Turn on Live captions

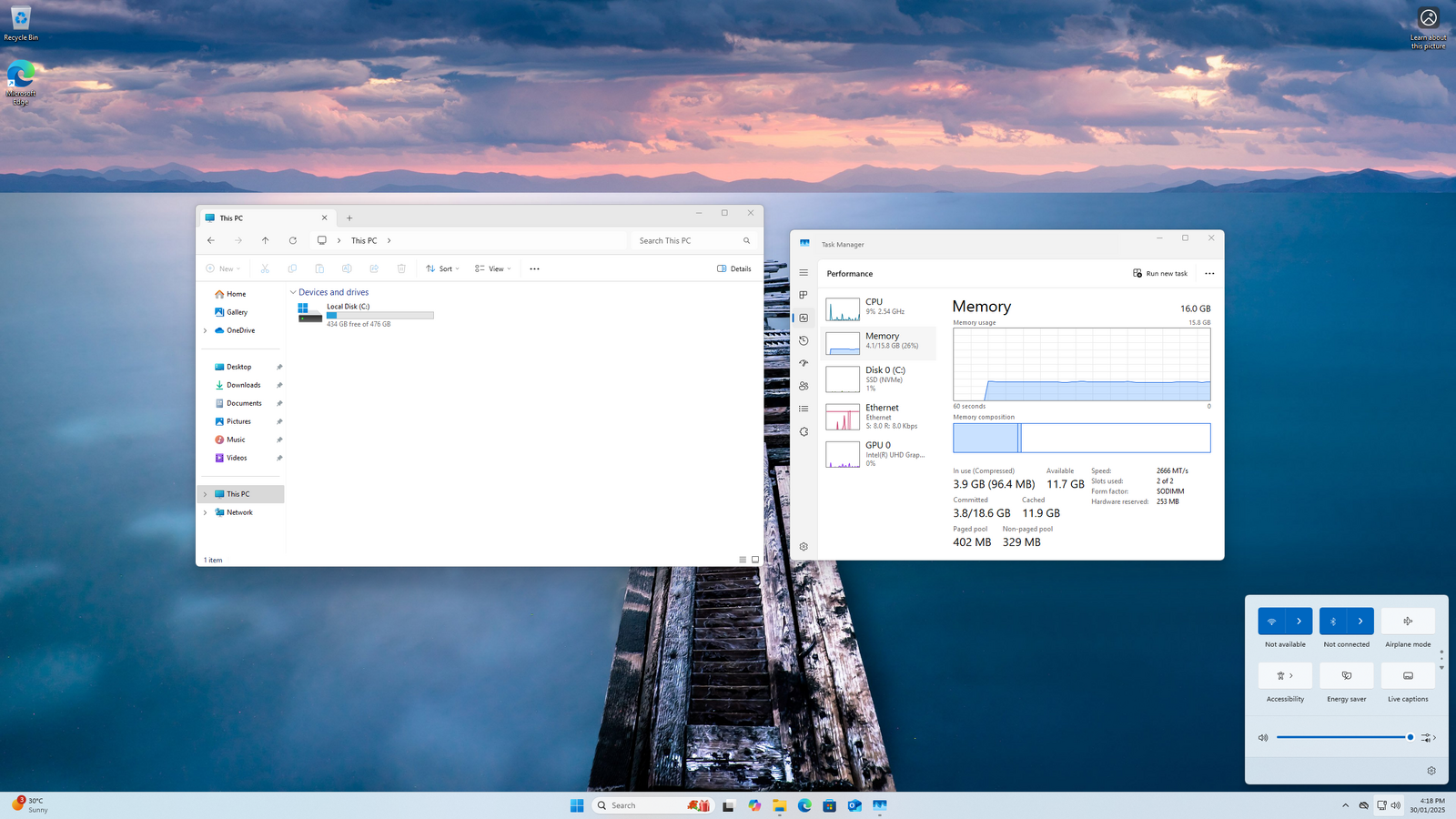click(1408, 676)
